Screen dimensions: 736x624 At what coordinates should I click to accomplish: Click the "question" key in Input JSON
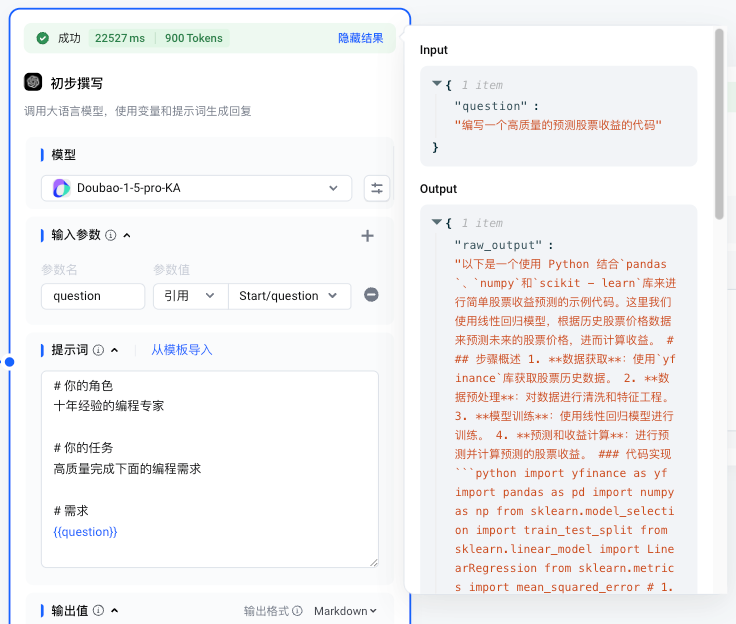click(491, 106)
